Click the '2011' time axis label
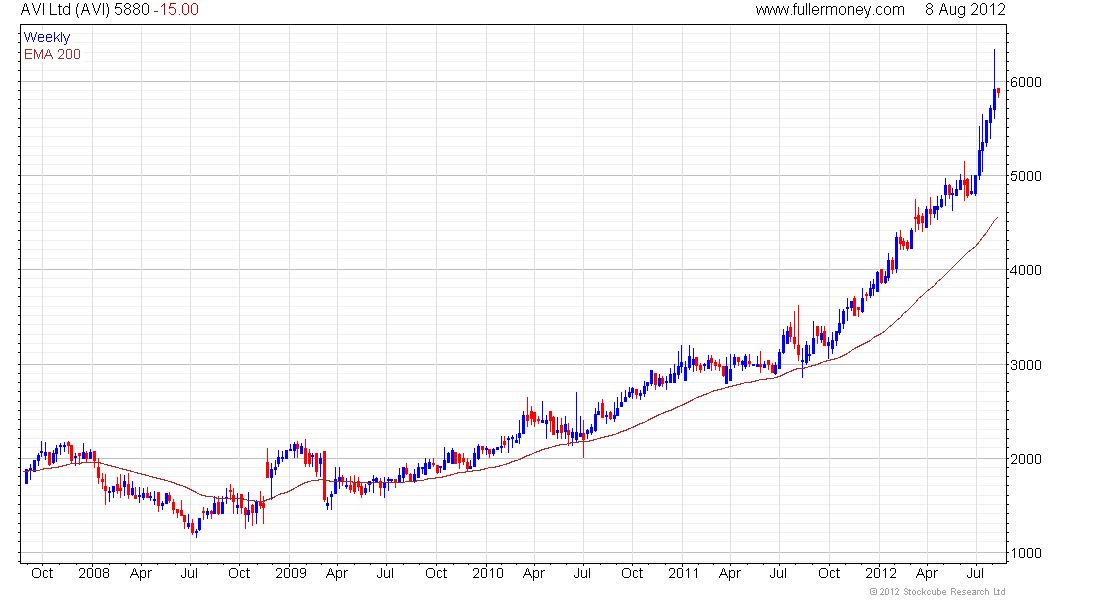The height and width of the screenshot is (600, 1100). tap(683, 573)
